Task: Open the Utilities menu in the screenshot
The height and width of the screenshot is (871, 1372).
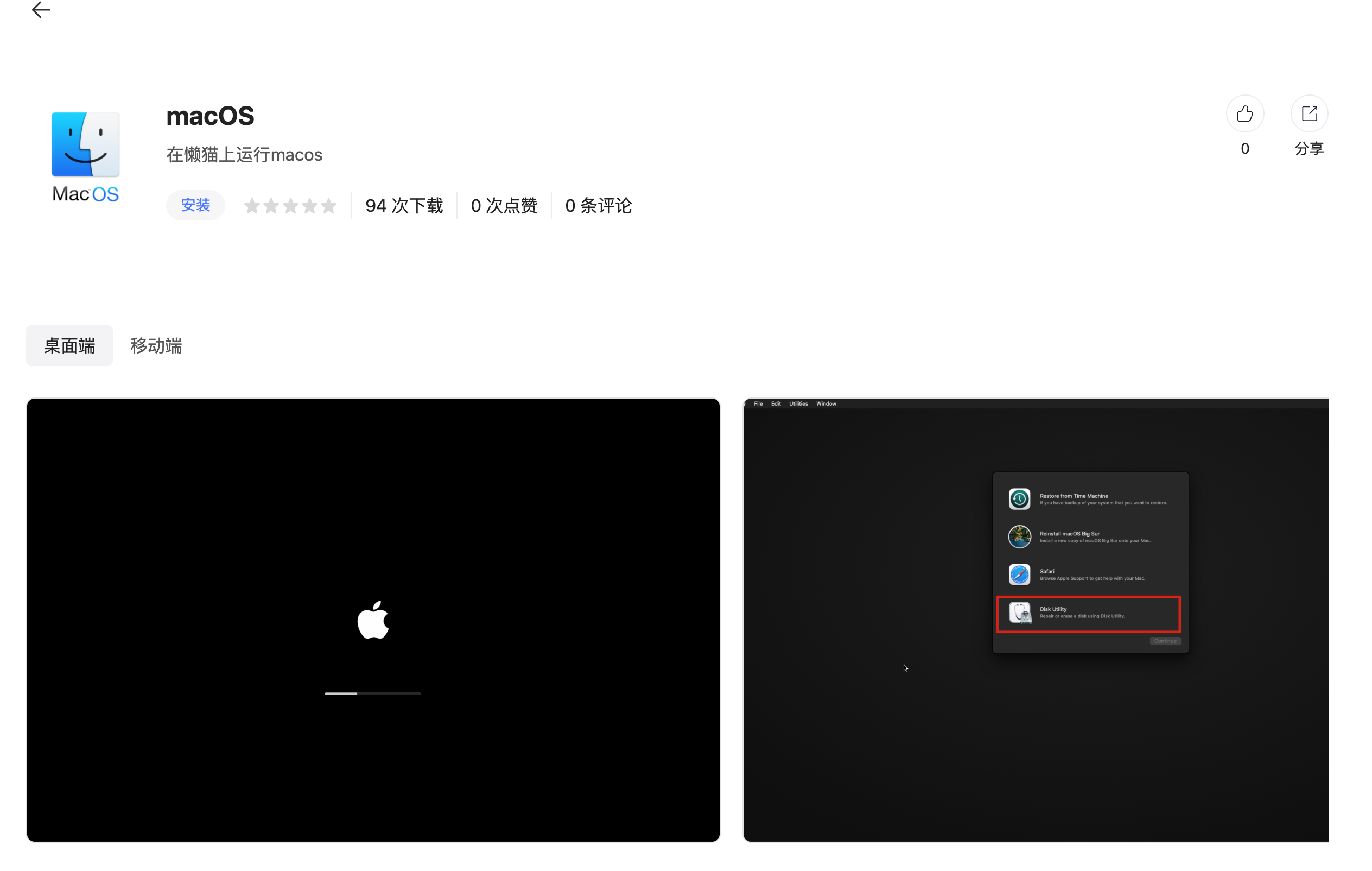Action: coord(798,403)
